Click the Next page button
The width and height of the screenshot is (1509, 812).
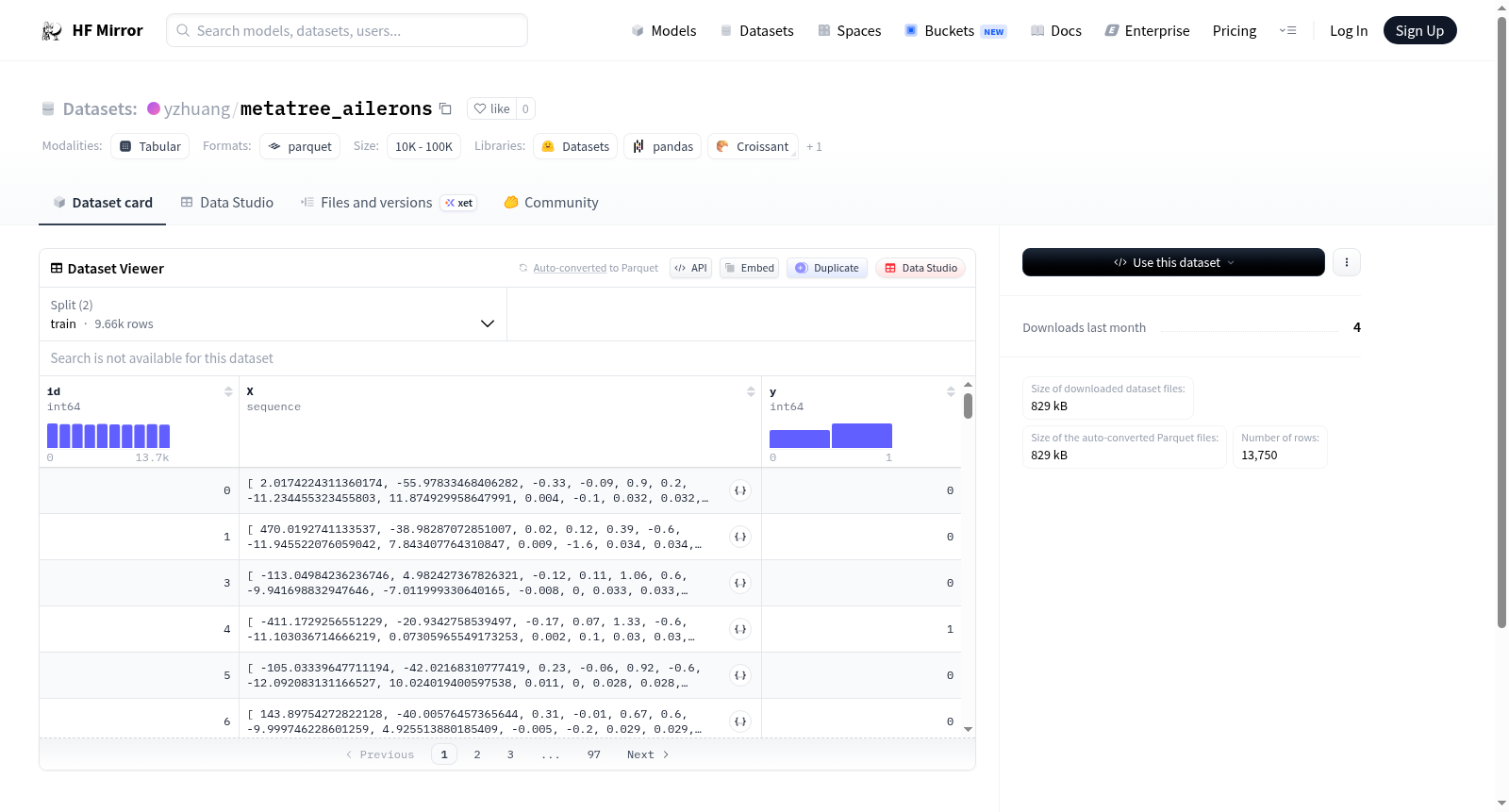648,754
